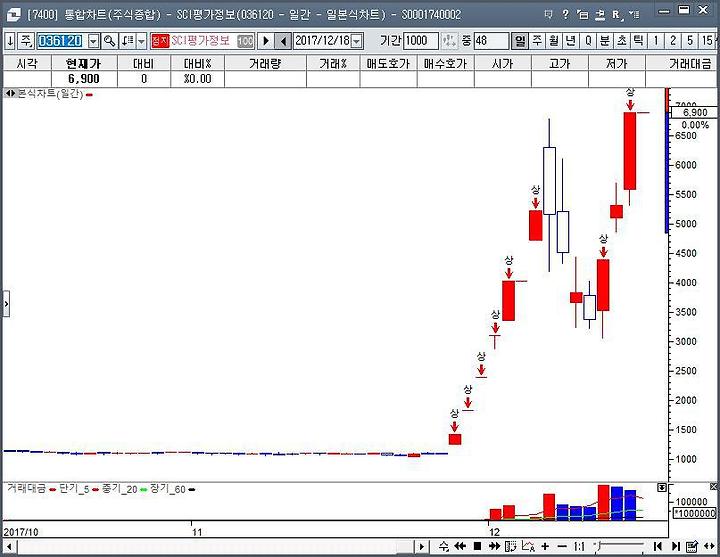Image resolution: width=720 pixels, height=557 pixels.
Task: Click the scrollbar left arrow
Action: pos(9,546)
